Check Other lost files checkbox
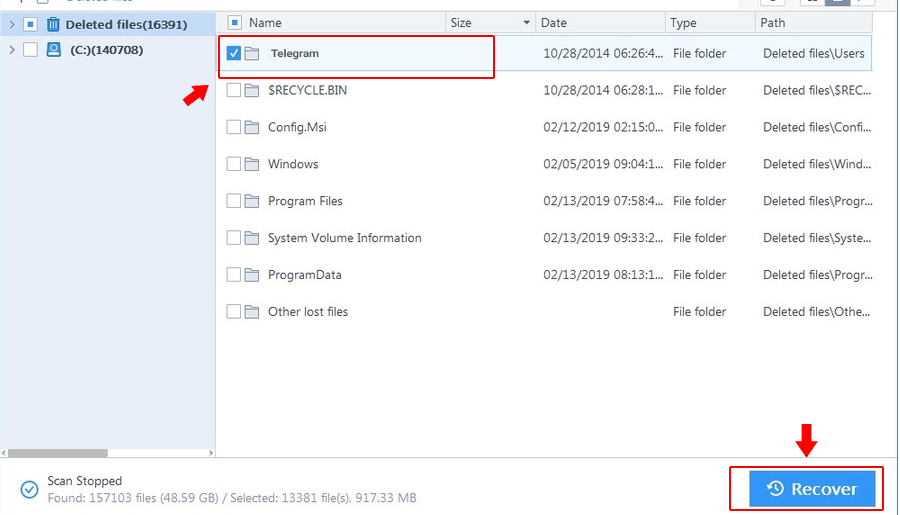 click(234, 311)
